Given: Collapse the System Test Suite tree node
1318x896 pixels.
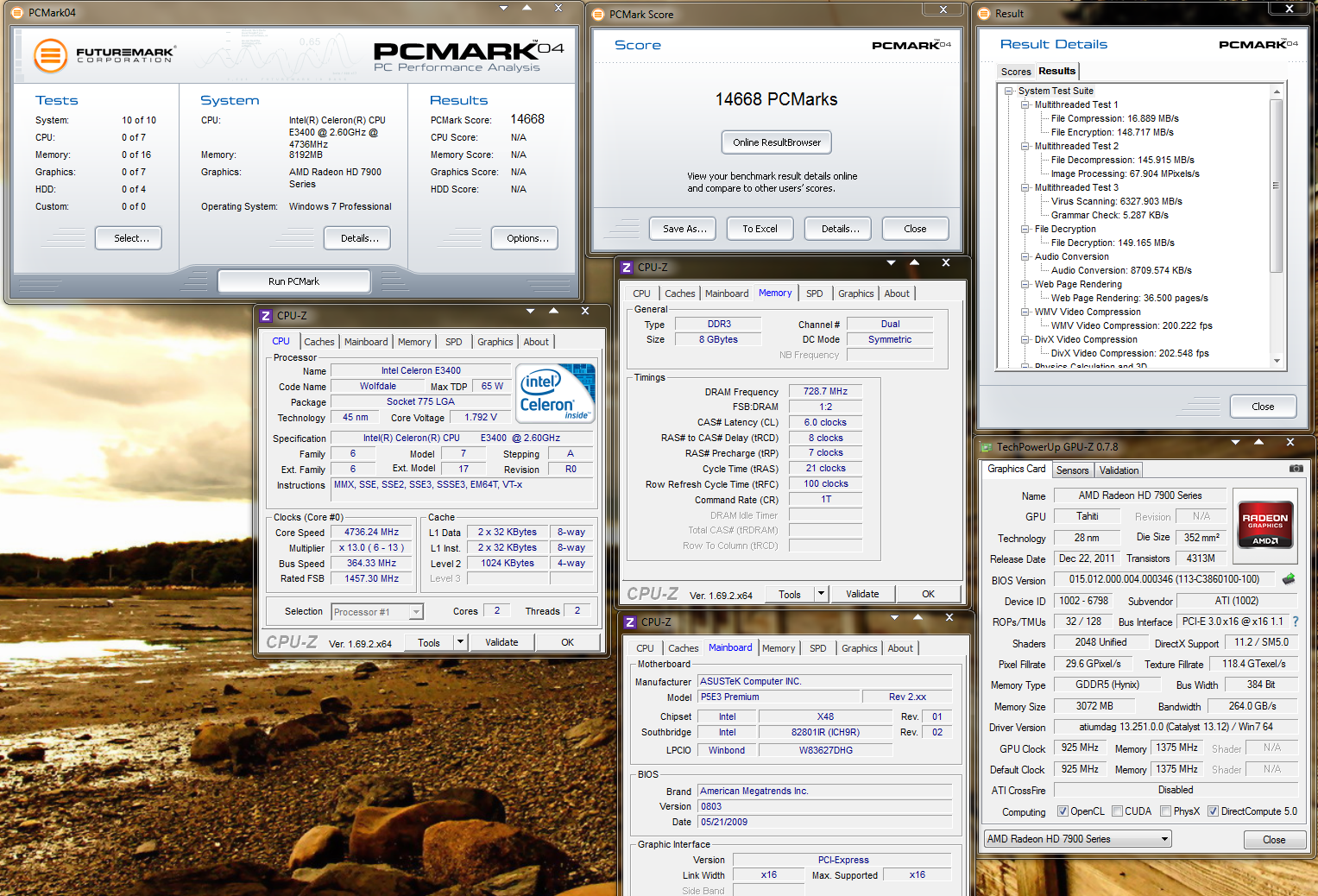Looking at the screenshot, I should [1008, 91].
